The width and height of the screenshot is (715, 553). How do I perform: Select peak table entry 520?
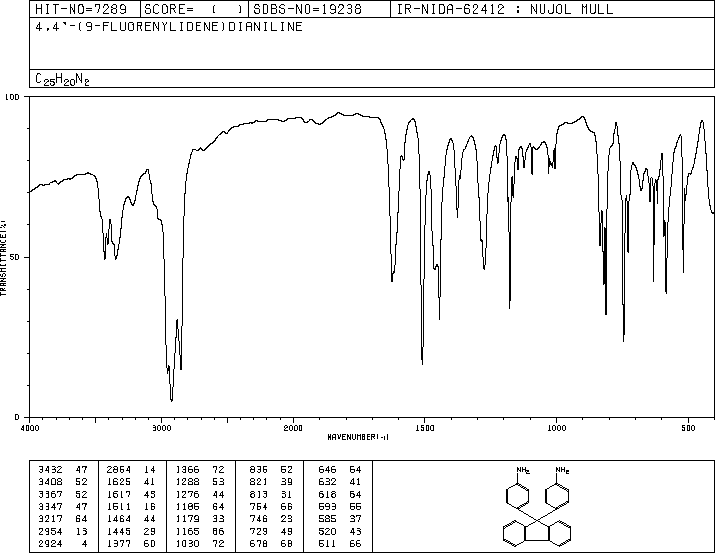(340, 532)
